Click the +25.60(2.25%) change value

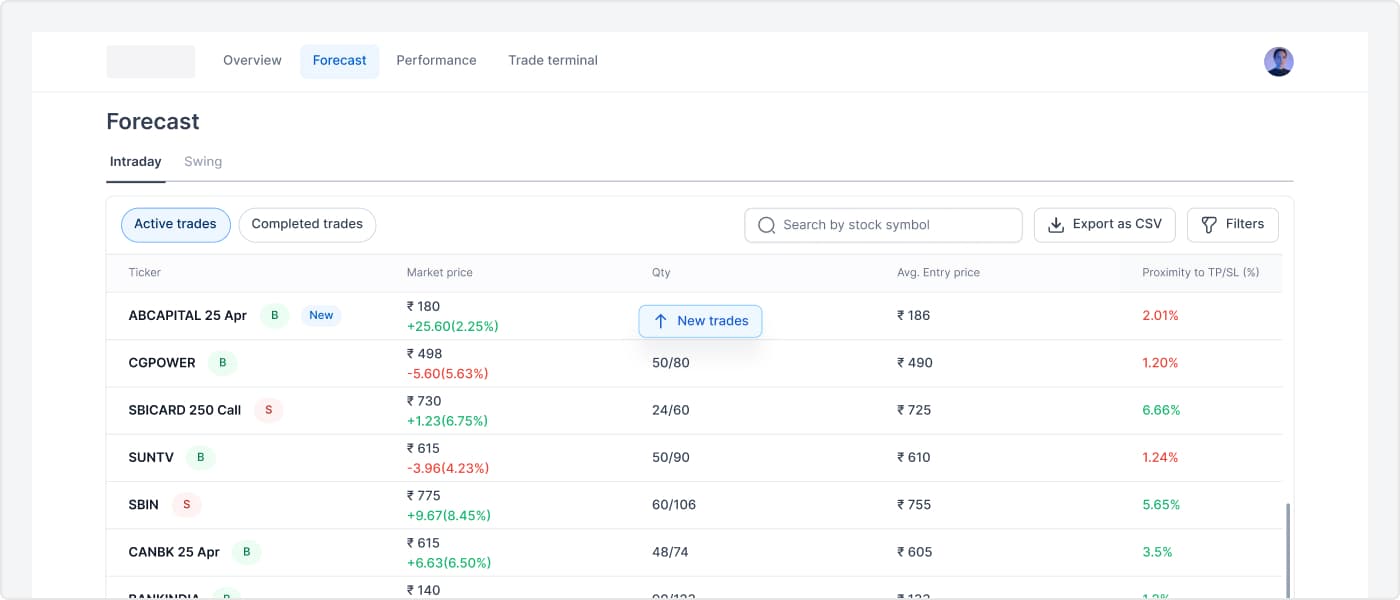point(453,326)
